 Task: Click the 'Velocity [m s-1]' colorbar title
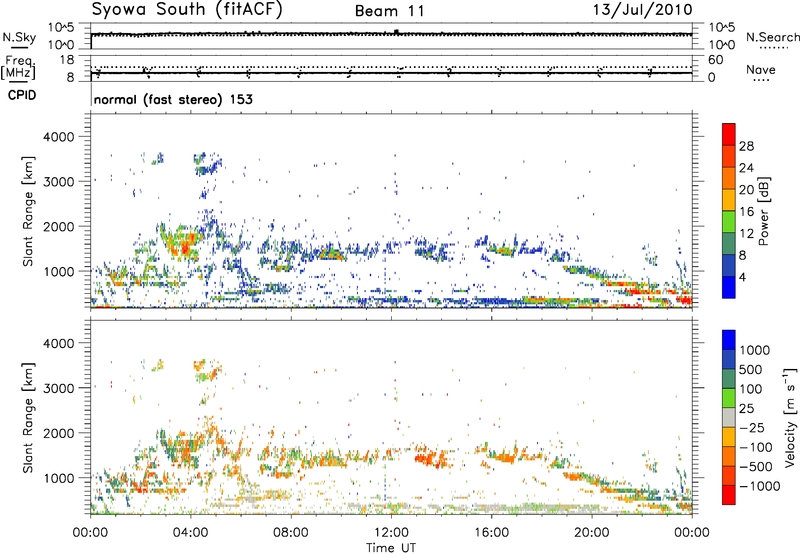(x=790, y=417)
